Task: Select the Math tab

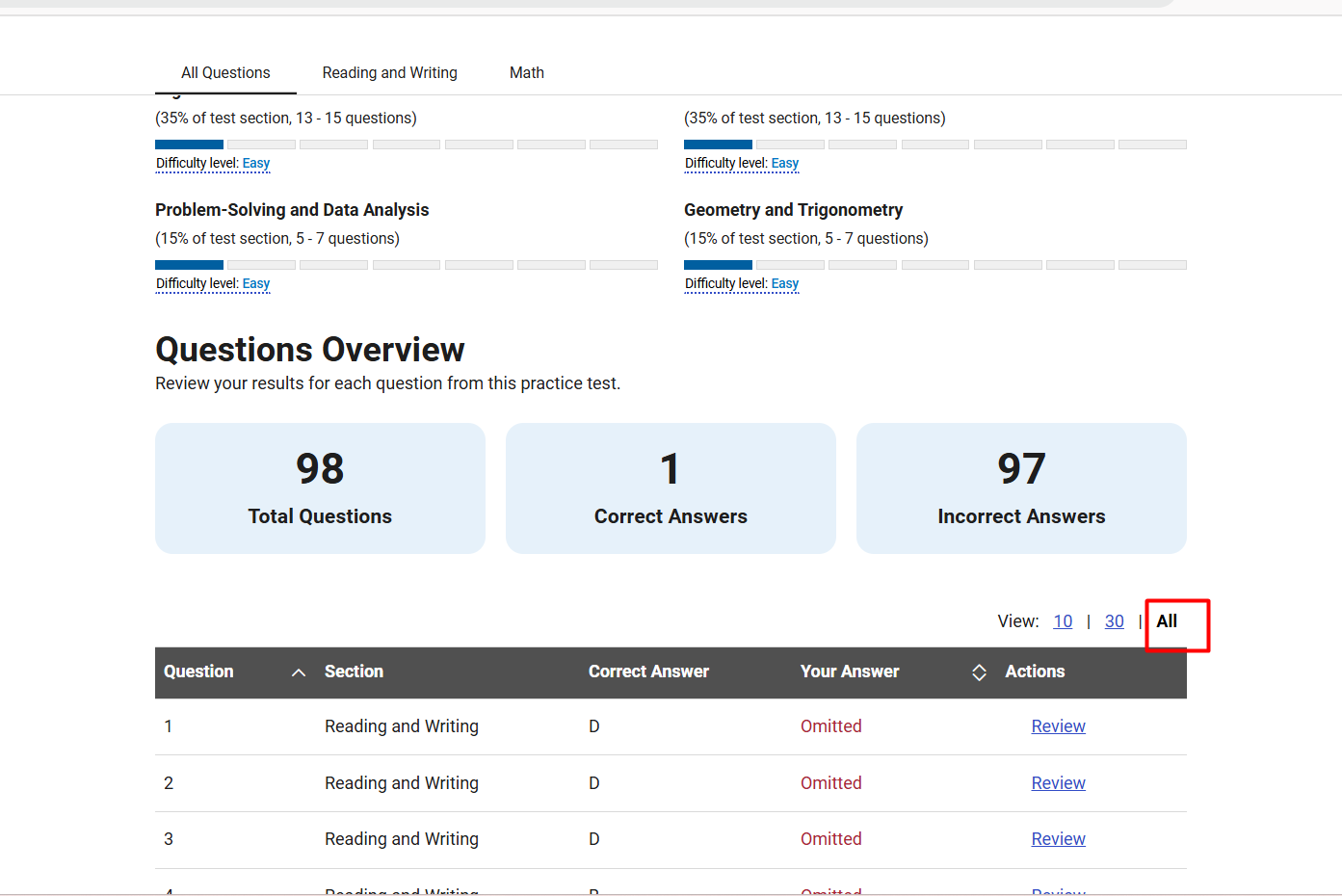Action: tap(526, 73)
